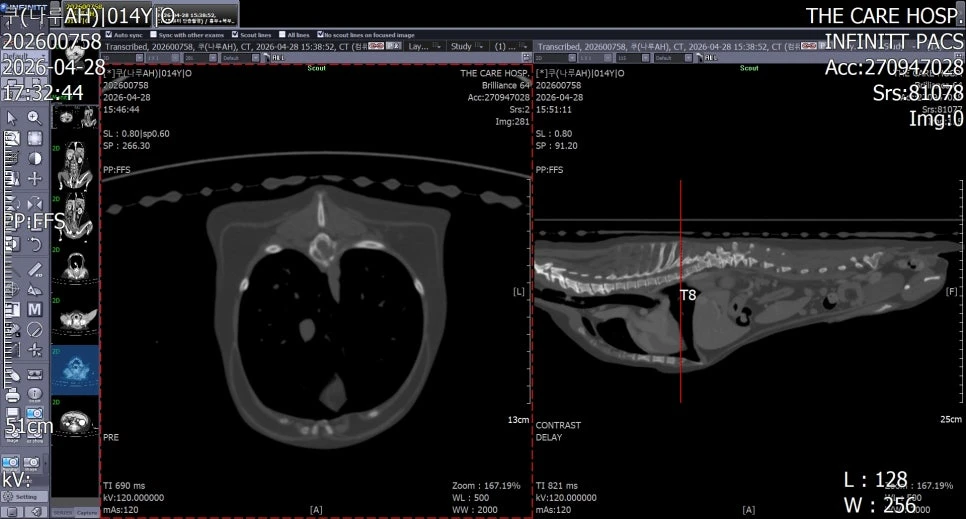
Task: Open the Study dropdown
Action: point(466,46)
